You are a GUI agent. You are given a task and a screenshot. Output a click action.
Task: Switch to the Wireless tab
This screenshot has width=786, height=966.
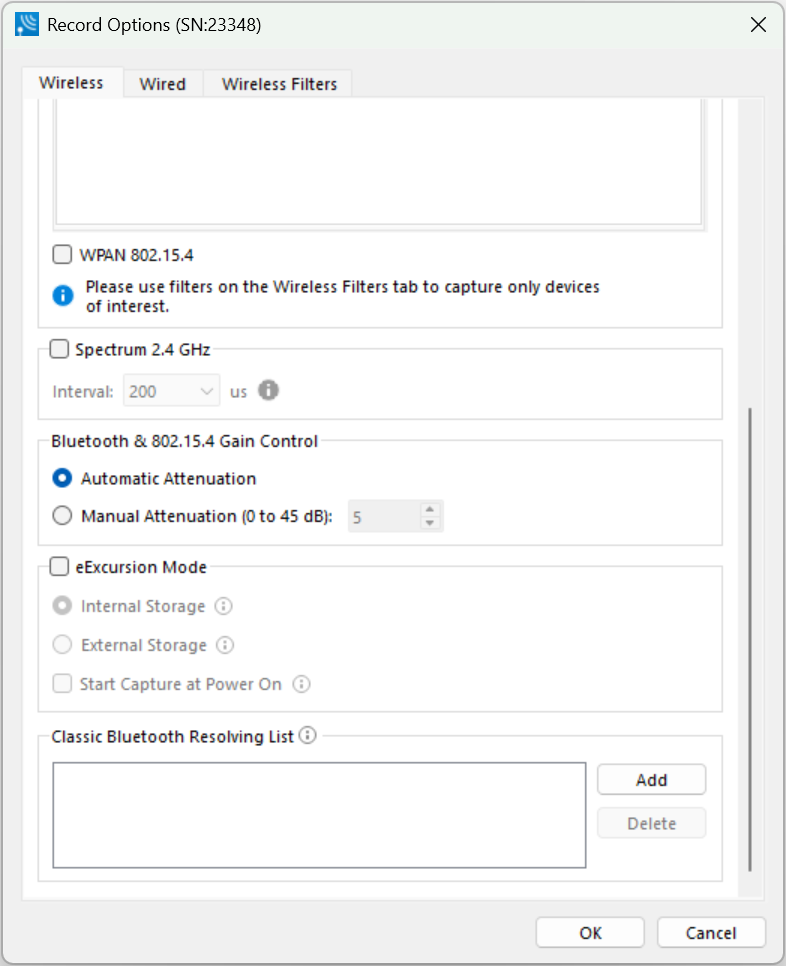(71, 83)
